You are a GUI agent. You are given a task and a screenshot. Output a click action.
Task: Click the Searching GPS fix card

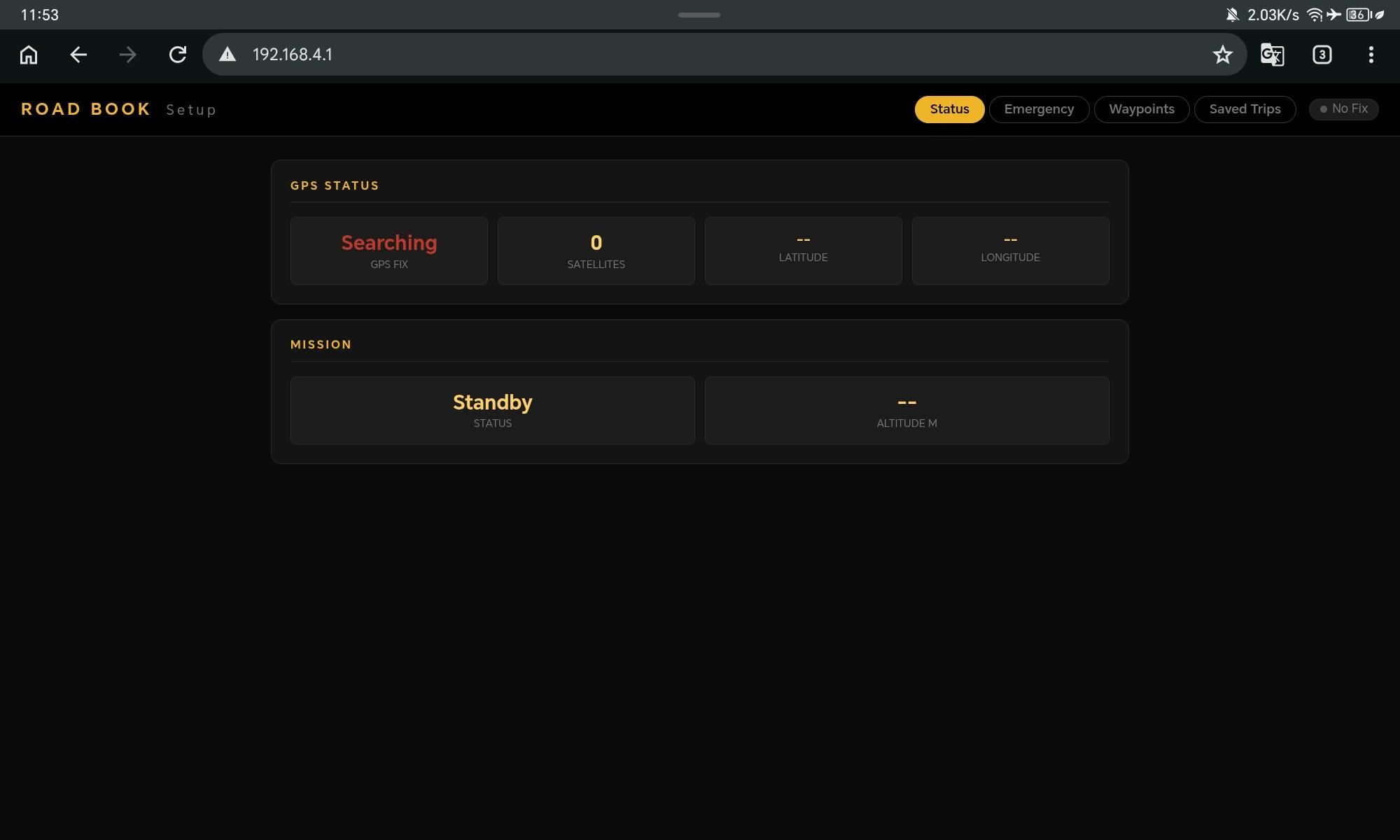click(x=389, y=251)
